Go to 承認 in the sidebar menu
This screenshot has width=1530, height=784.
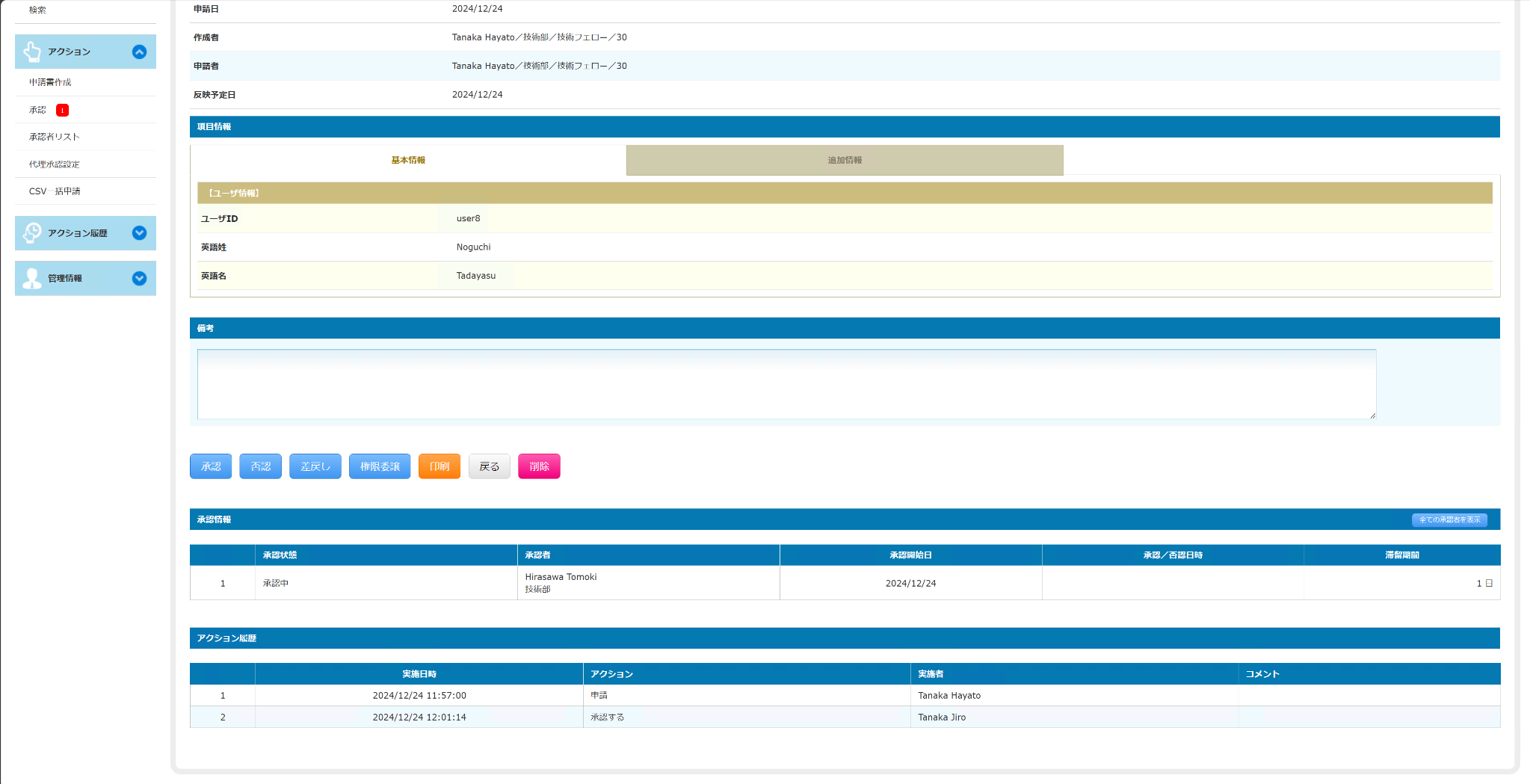[37, 110]
